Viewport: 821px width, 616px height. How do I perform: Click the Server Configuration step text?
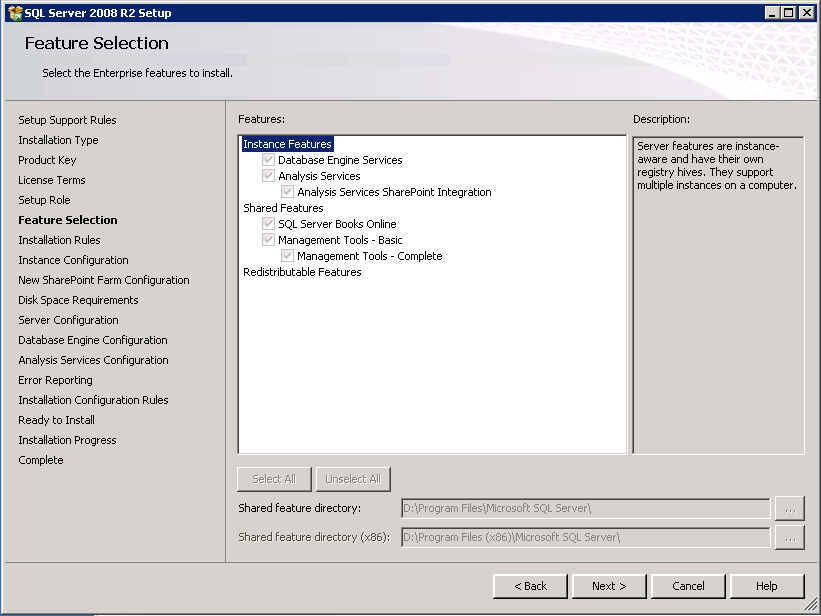point(68,320)
